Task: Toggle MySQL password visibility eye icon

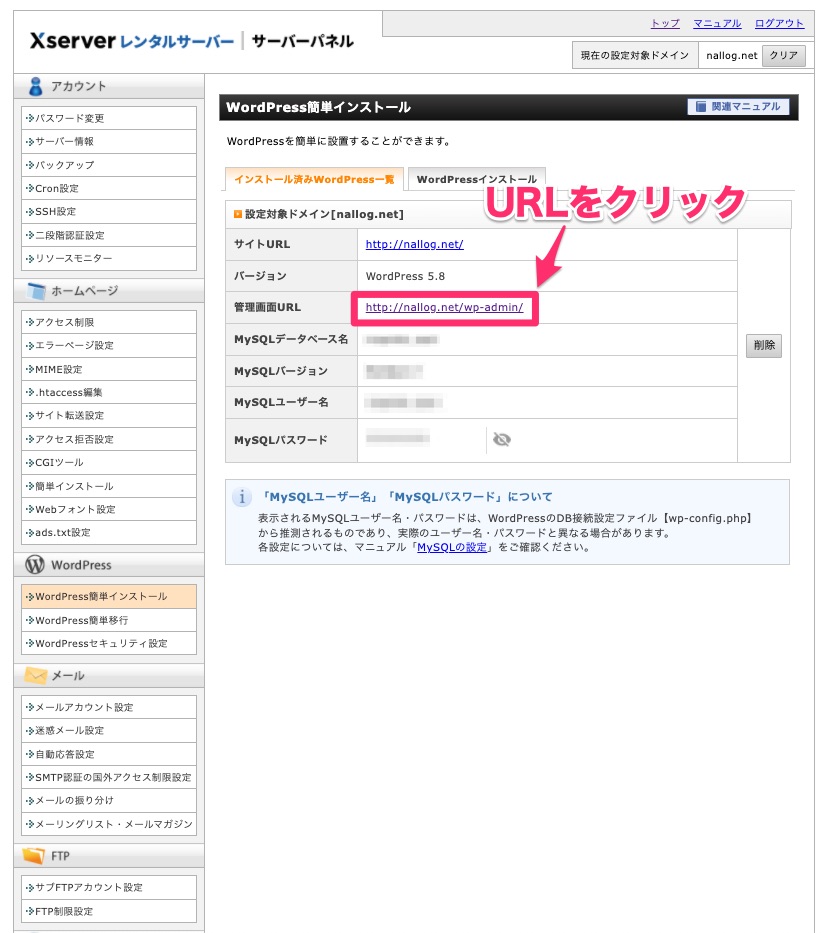Action: point(501,439)
